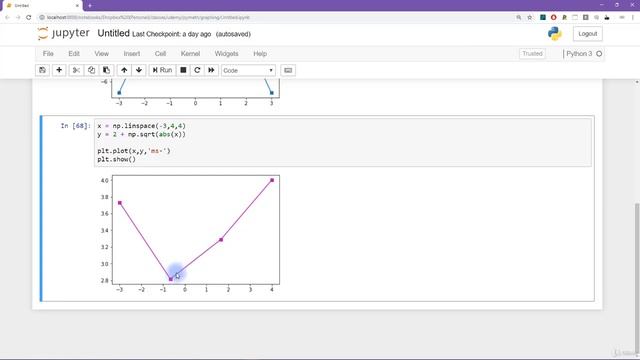Run the current cell
This screenshot has height=360, width=640.
click(162, 70)
